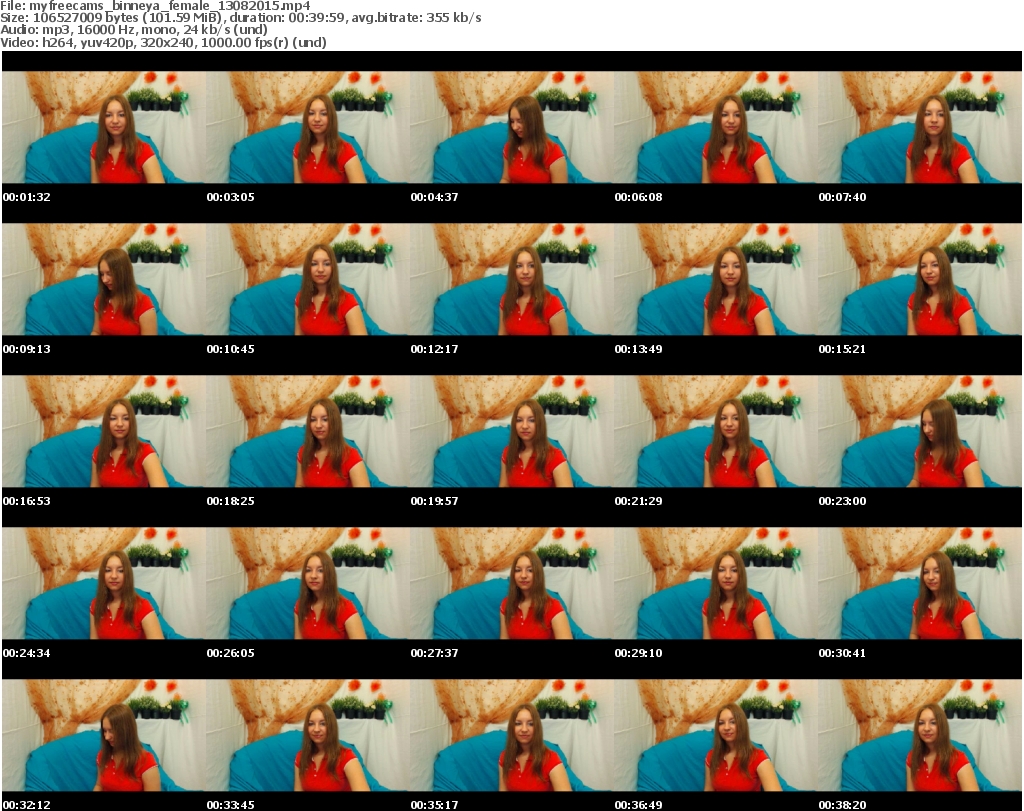The width and height of the screenshot is (1024, 811).
Task: Open the frame thumbnail stamped 00:38:20
Action: pyautogui.click(x=920, y=735)
